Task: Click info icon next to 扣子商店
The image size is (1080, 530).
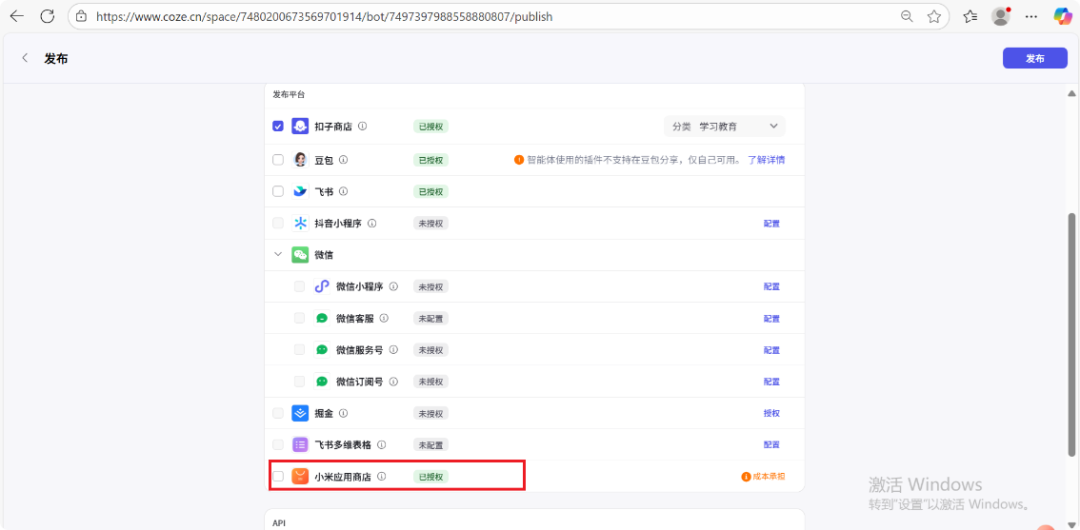Action: [x=362, y=126]
